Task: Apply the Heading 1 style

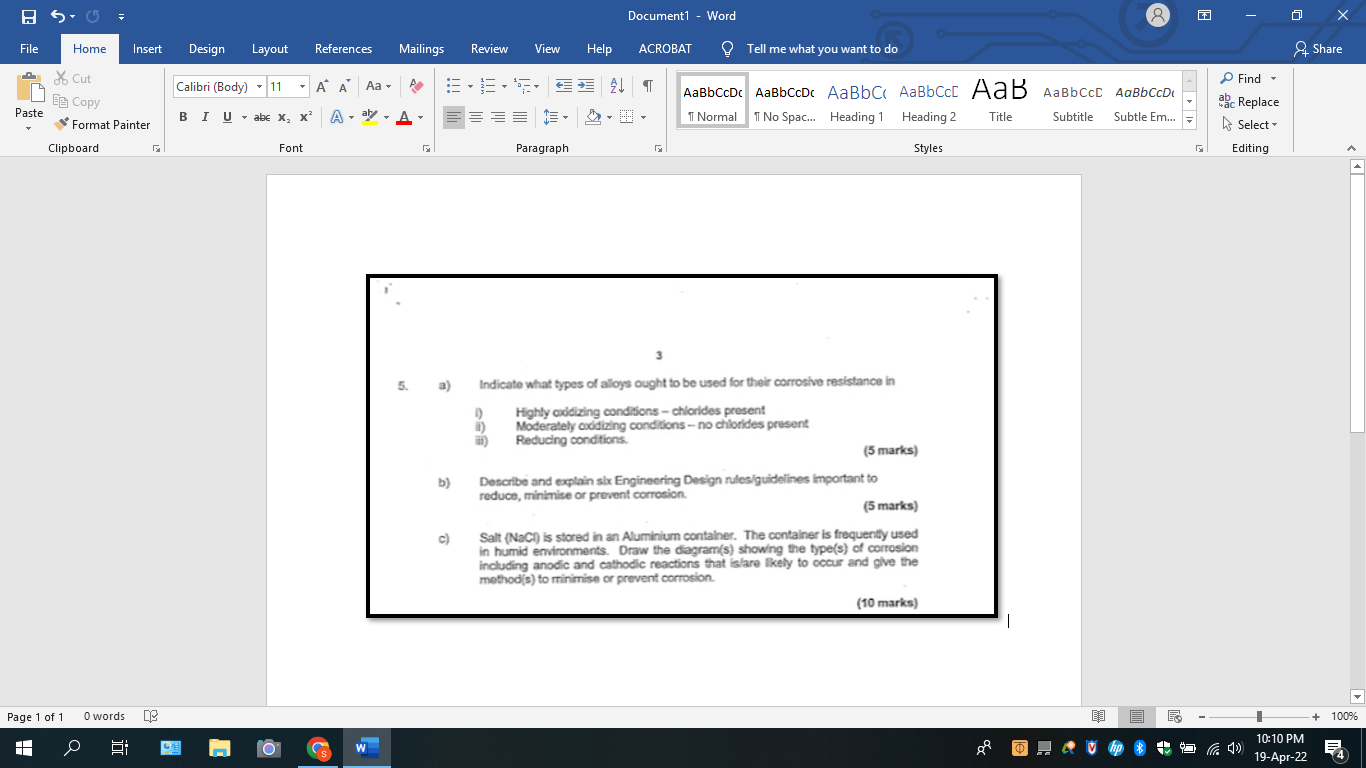Action: tap(856, 100)
